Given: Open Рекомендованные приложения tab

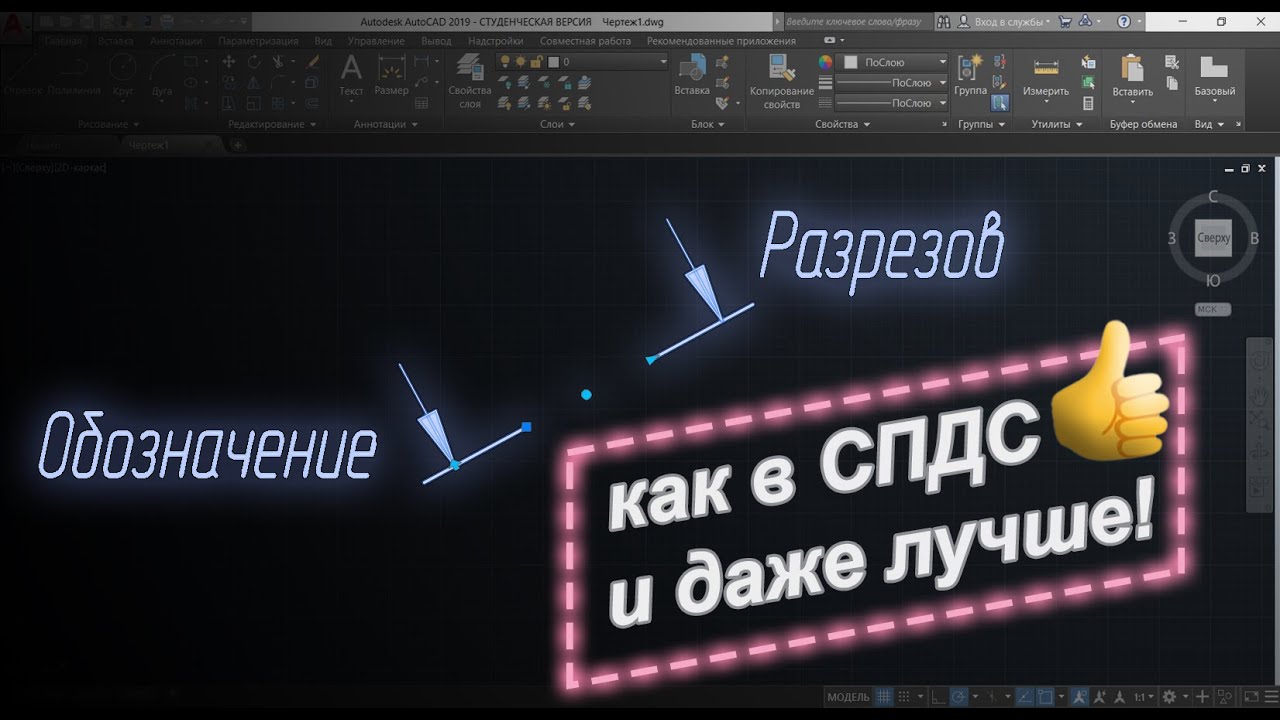Looking at the screenshot, I should (721, 41).
